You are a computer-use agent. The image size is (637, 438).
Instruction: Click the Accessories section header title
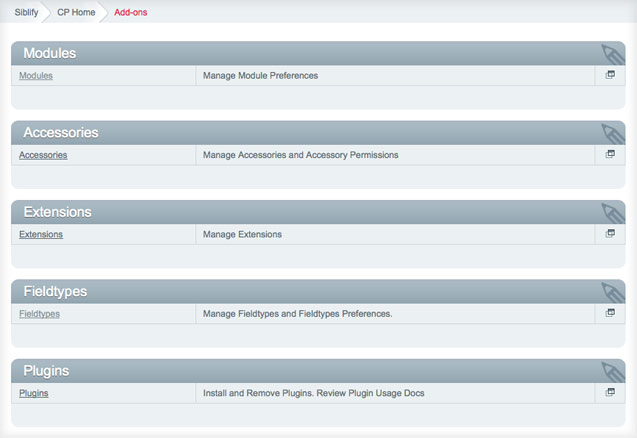pos(61,132)
